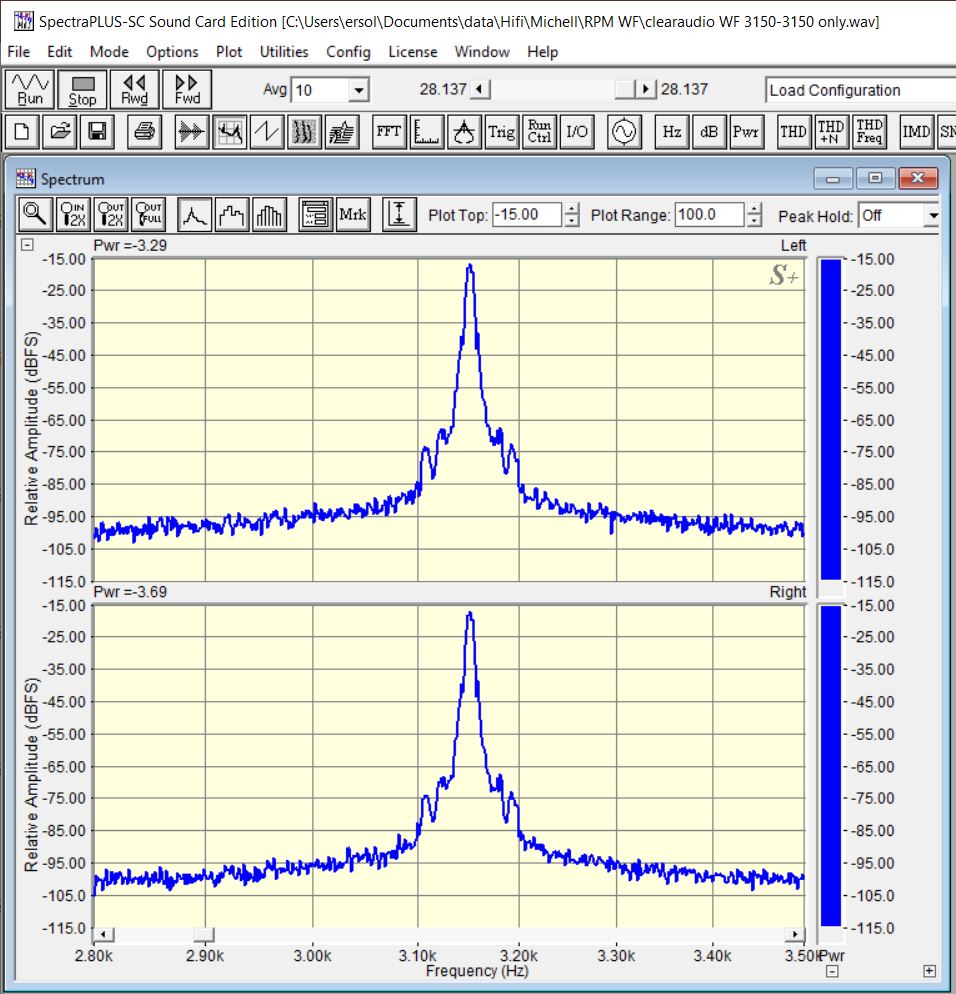Expand the Peak Hold dropdown
The height and width of the screenshot is (994, 956).
[x=932, y=215]
